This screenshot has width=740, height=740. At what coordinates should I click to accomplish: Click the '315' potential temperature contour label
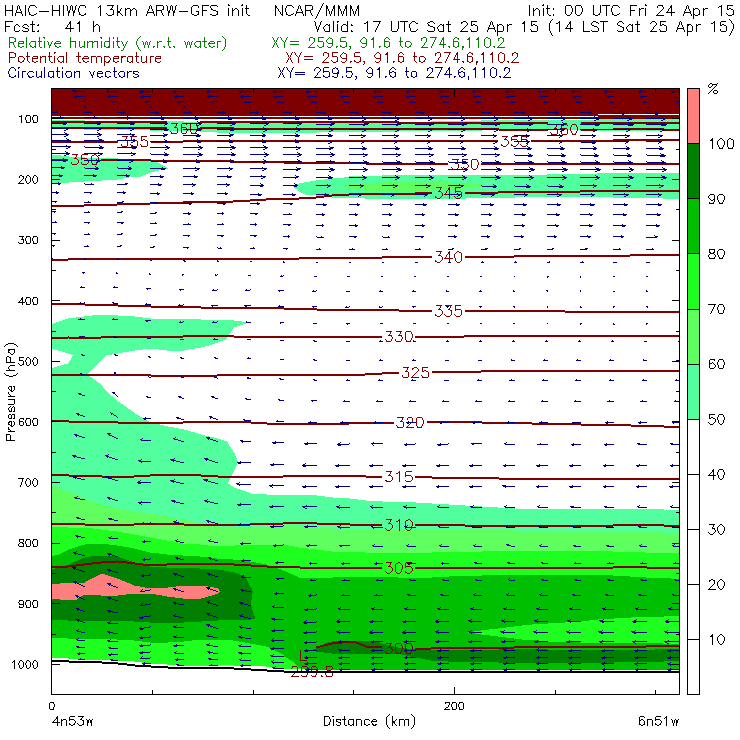tap(399, 477)
